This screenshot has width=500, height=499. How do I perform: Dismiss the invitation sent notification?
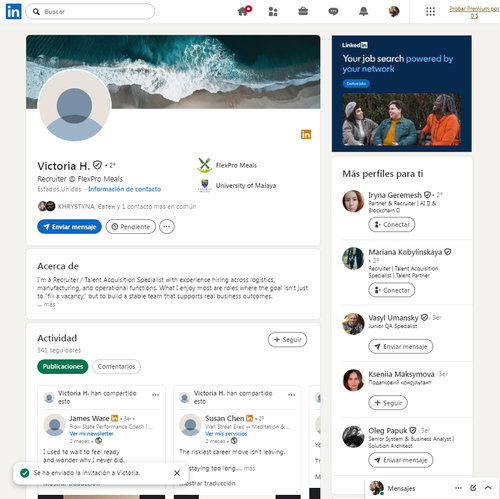pos(177,473)
